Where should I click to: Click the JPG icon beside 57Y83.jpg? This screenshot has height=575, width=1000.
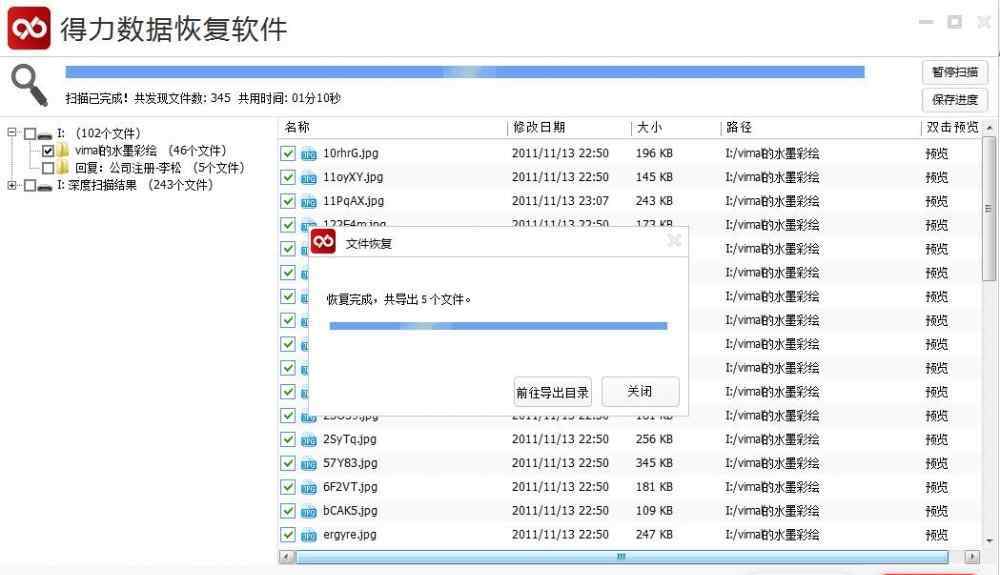(309, 464)
